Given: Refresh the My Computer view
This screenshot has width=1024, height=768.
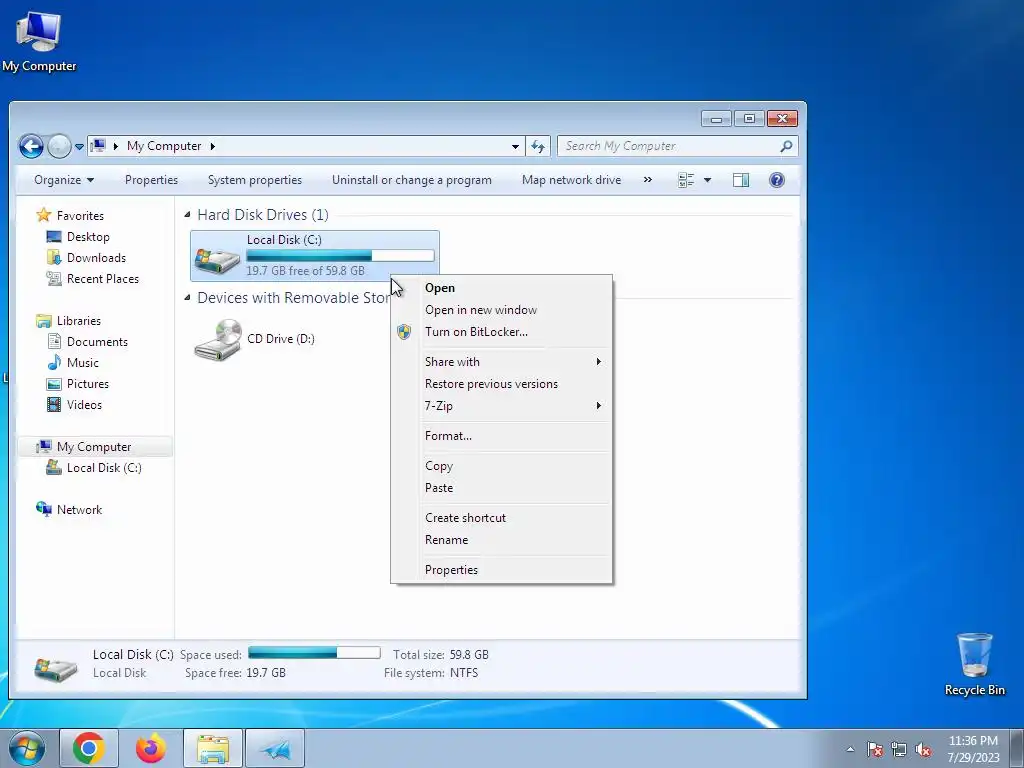Looking at the screenshot, I should (x=538, y=146).
